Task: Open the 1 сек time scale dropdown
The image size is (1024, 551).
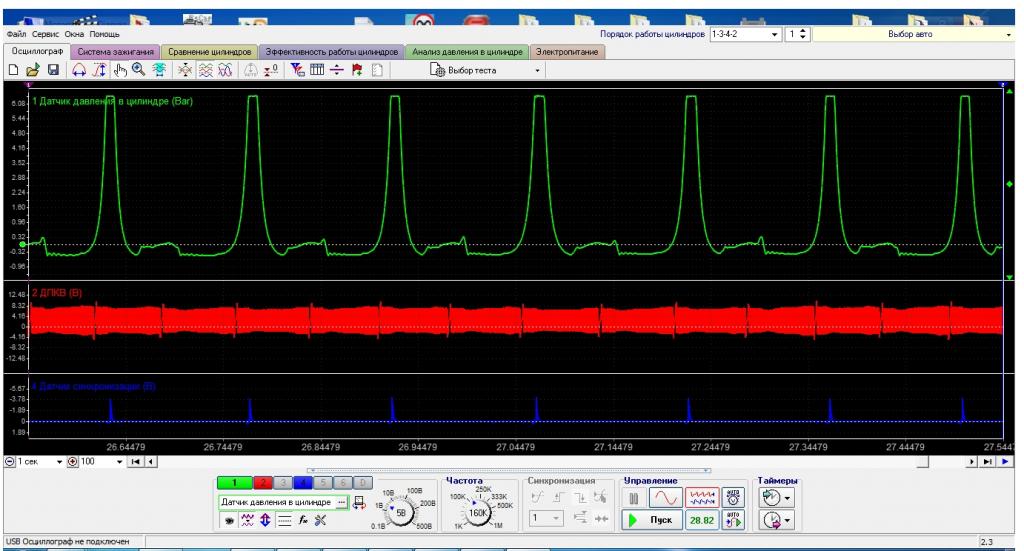Action: click(59, 462)
